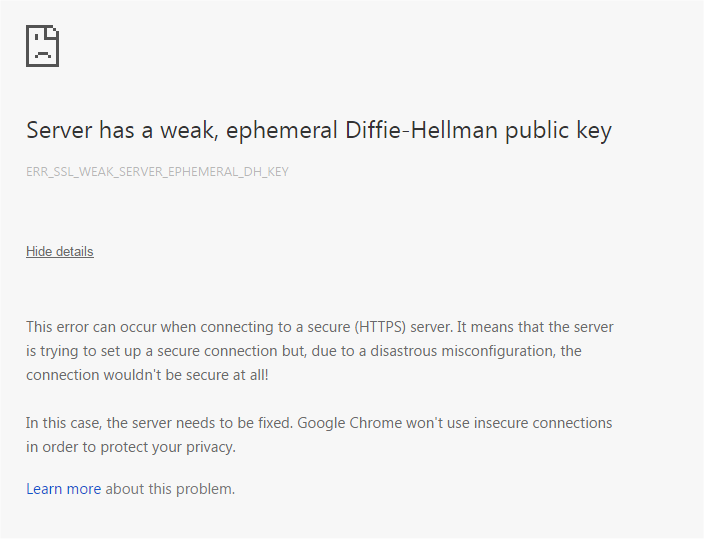Click the word Diffie-Hellman in the heading

point(421,130)
